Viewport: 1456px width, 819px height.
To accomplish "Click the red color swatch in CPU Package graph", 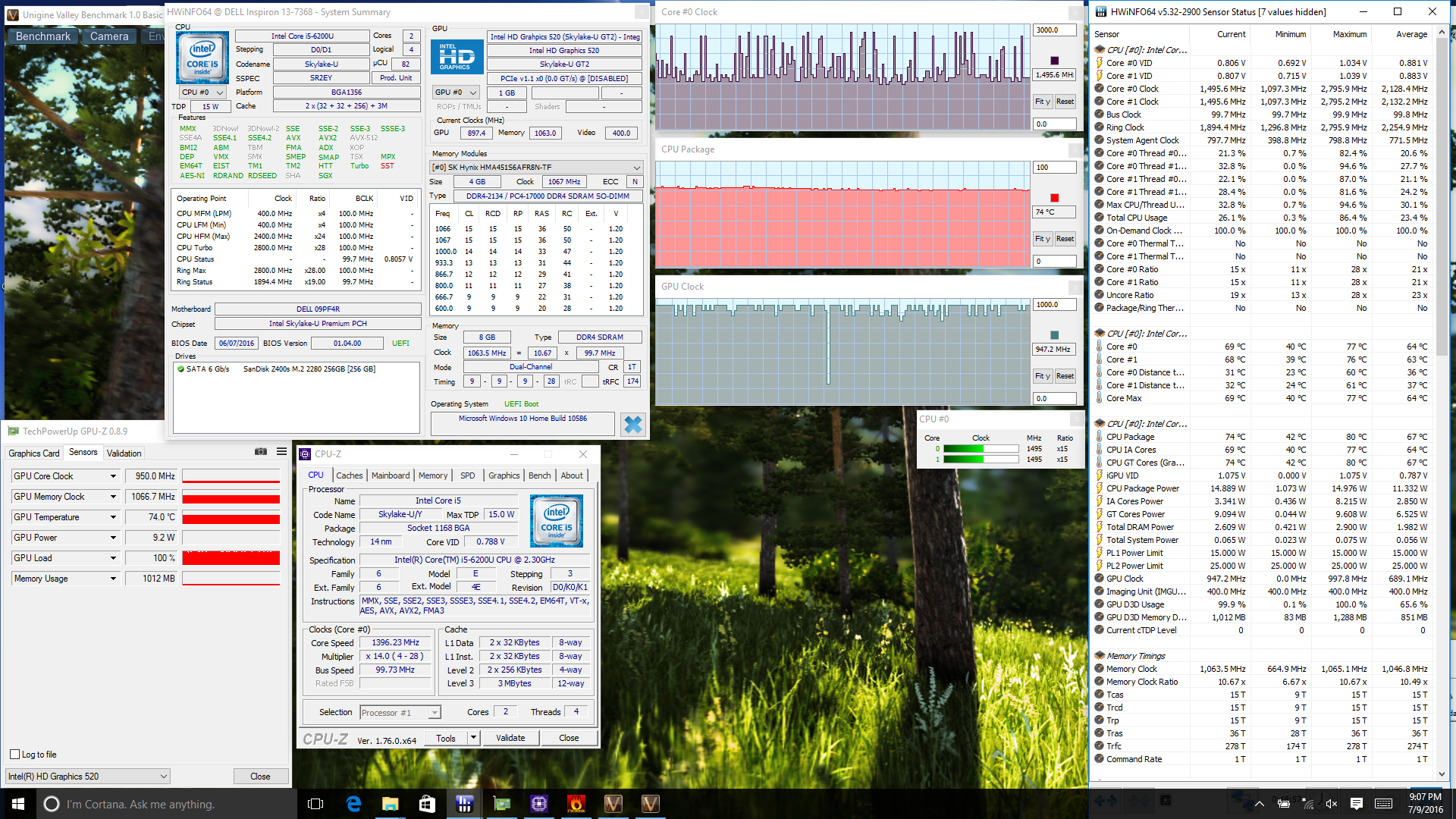I will (x=1054, y=198).
